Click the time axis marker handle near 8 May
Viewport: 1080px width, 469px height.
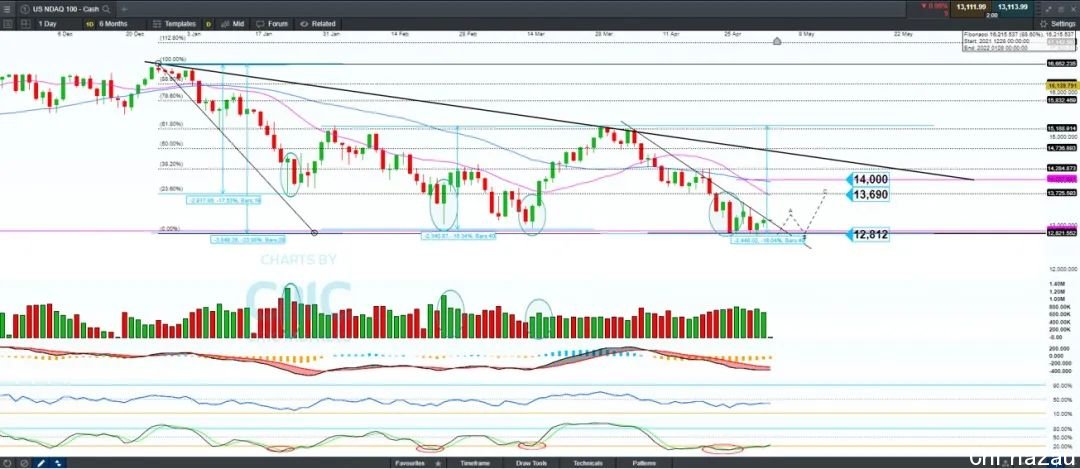[777, 41]
